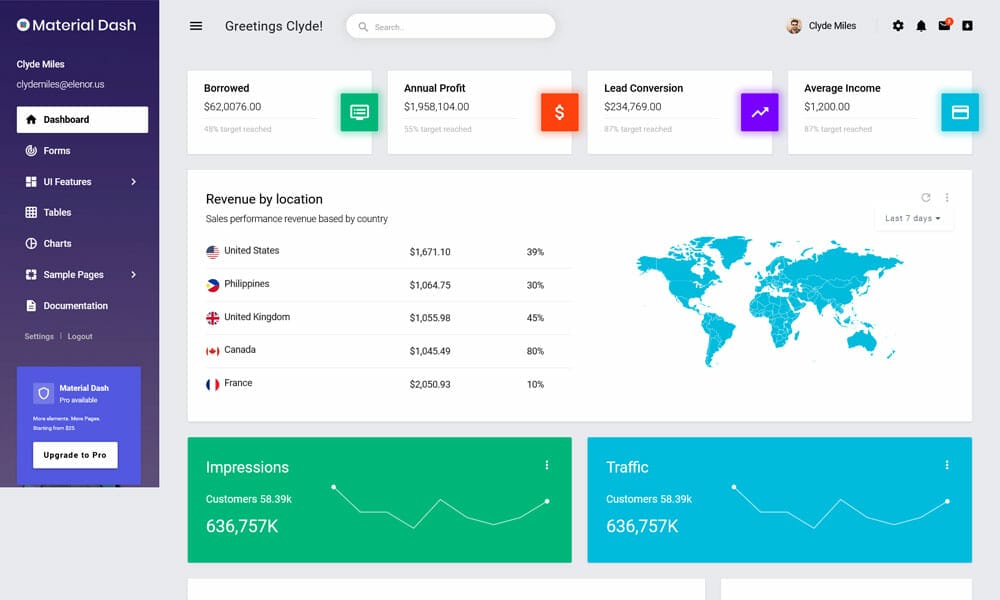
Task: Click the Search input field
Action: point(451,27)
